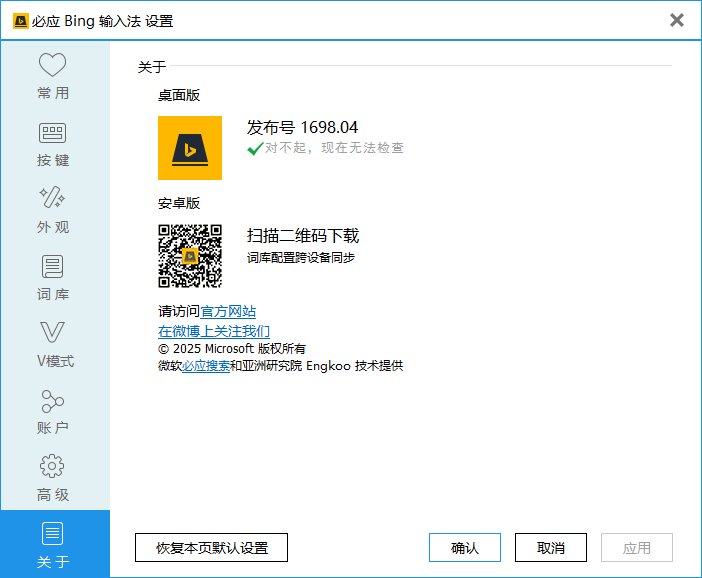Click the greyed-out 应用 button
Screen dimensions: 702x578
[x=636, y=548]
